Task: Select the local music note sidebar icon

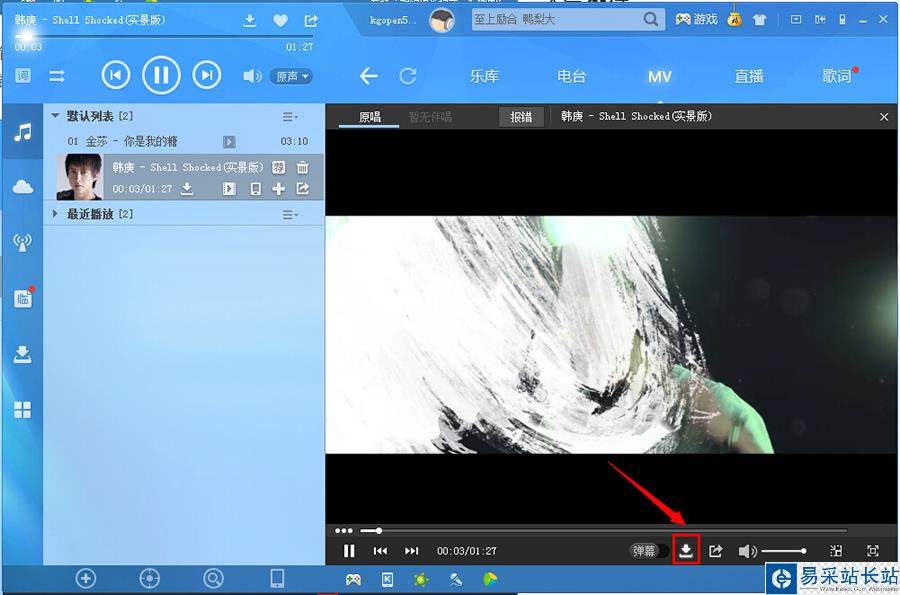Action: [22, 133]
